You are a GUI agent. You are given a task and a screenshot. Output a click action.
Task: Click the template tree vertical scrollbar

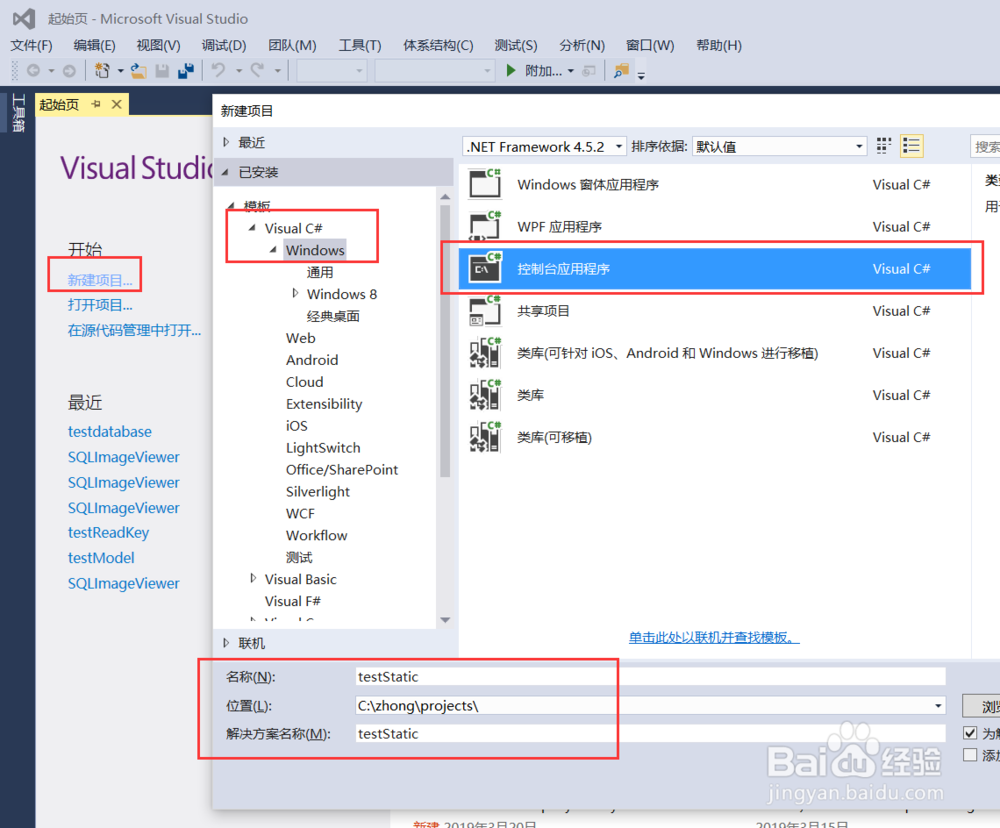point(445,341)
